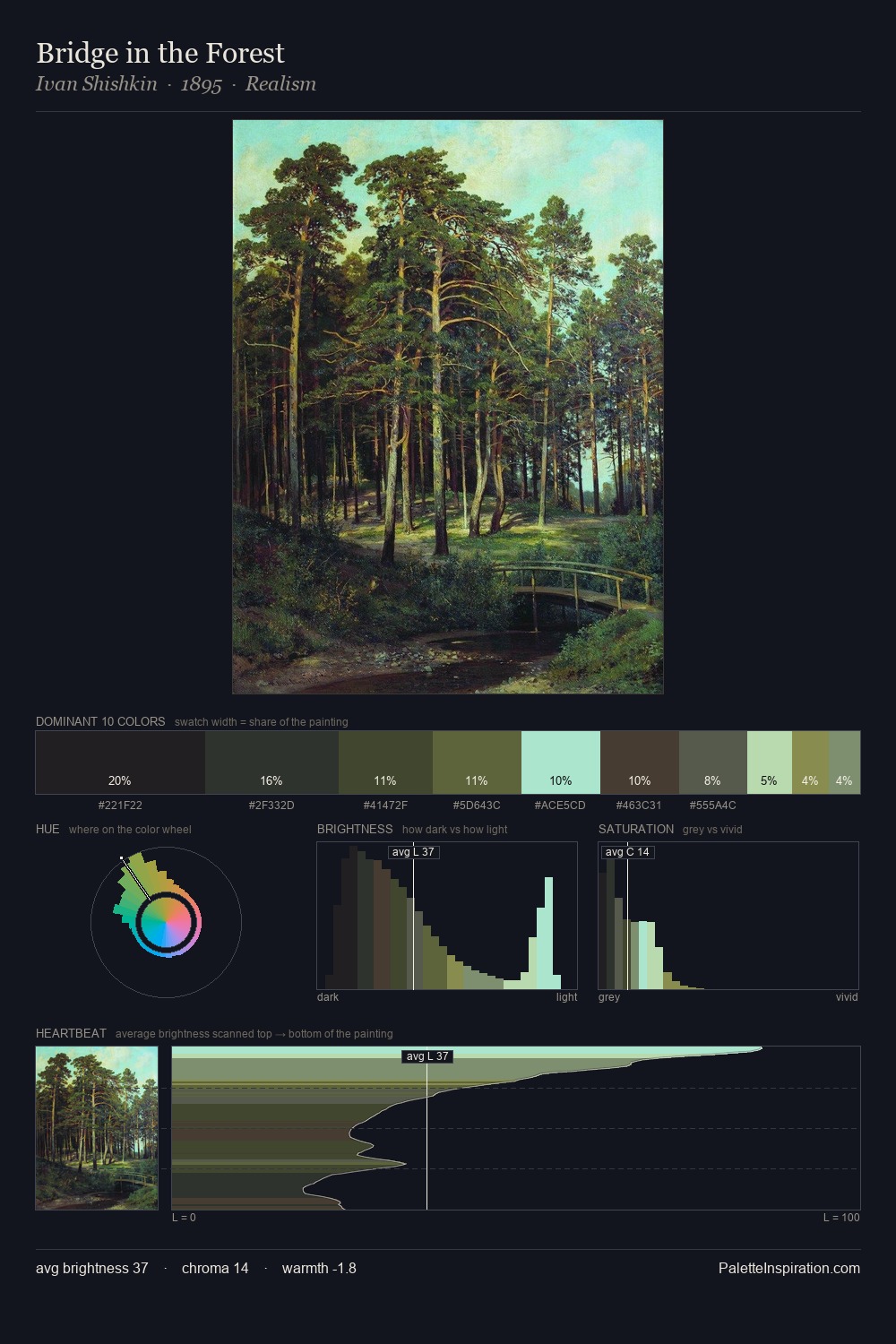The width and height of the screenshot is (896, 1344).
Task: Click hex code '#5D643C' text
Action: pyautogui.click(x=477, y=805)
